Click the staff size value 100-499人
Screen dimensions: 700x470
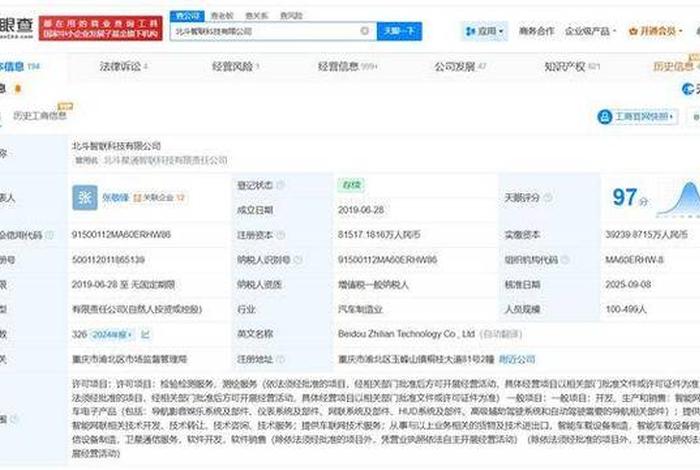pyautogui.click(x=626, y=309)
